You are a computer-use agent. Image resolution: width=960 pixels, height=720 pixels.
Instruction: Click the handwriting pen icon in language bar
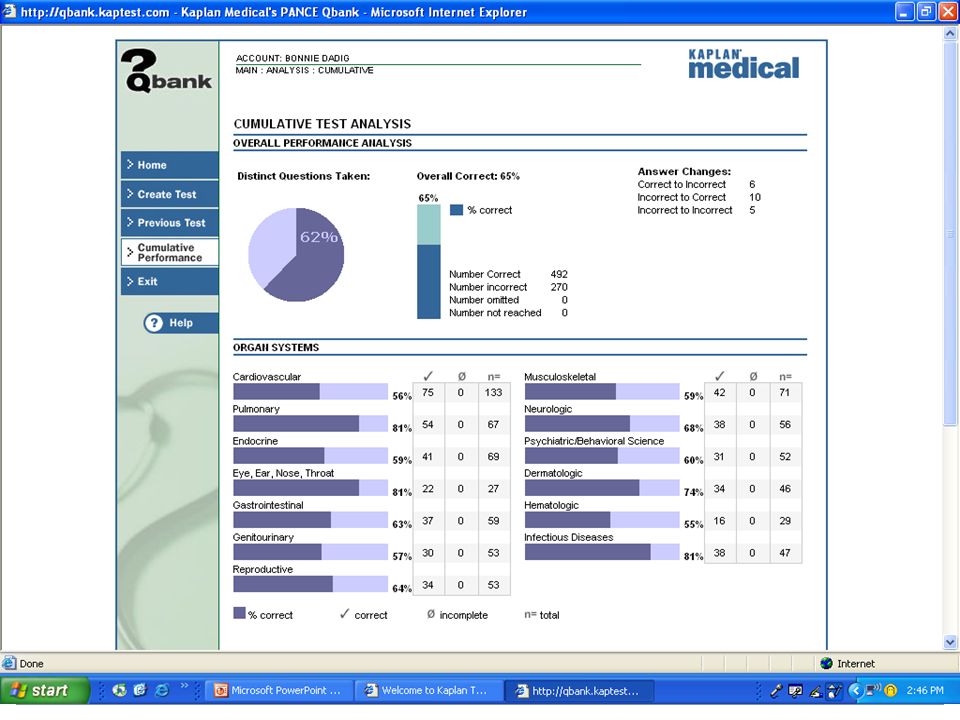[x=815, y=691]
